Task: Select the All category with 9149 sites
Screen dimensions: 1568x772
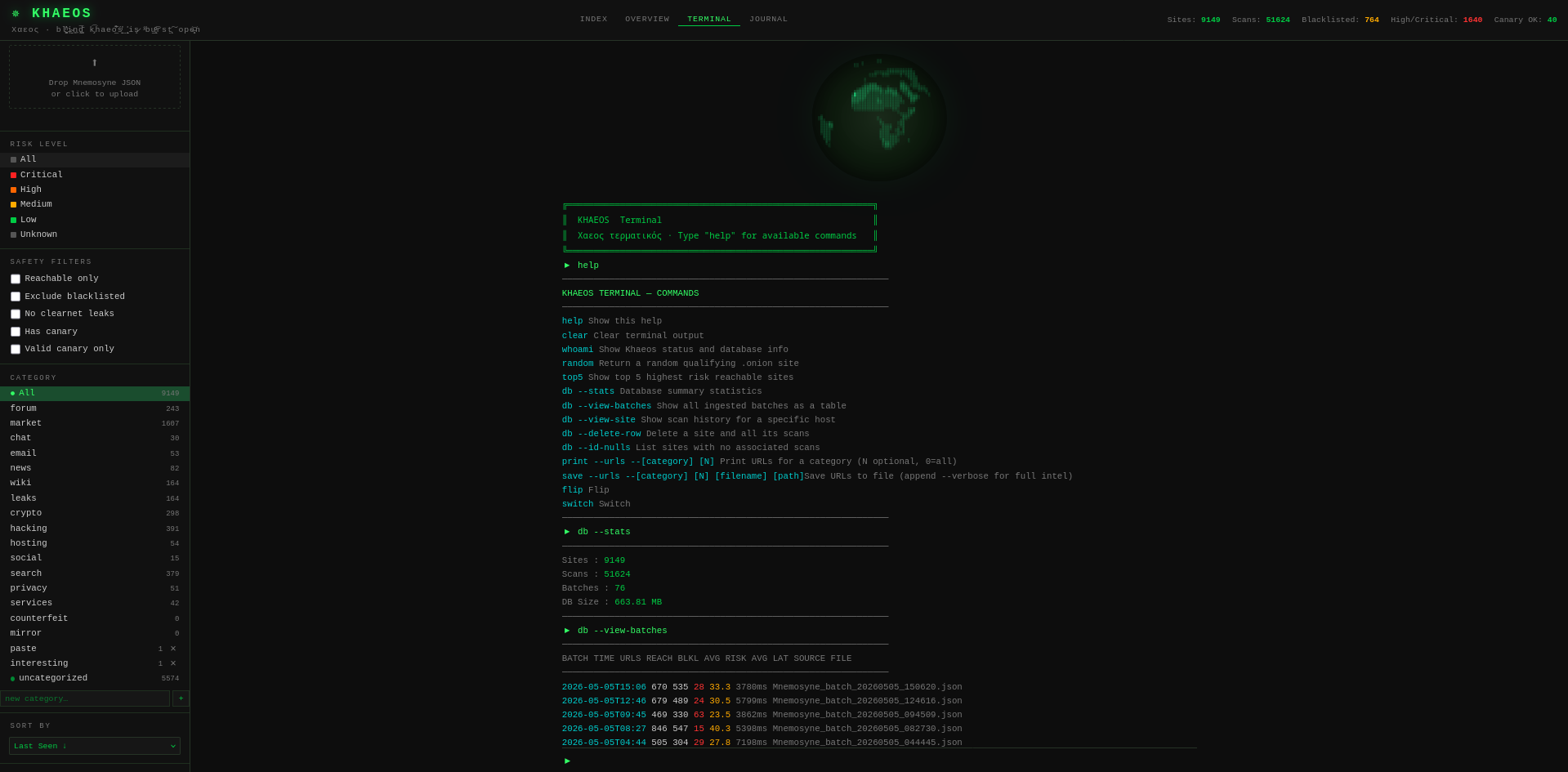Action: point(95,393)
